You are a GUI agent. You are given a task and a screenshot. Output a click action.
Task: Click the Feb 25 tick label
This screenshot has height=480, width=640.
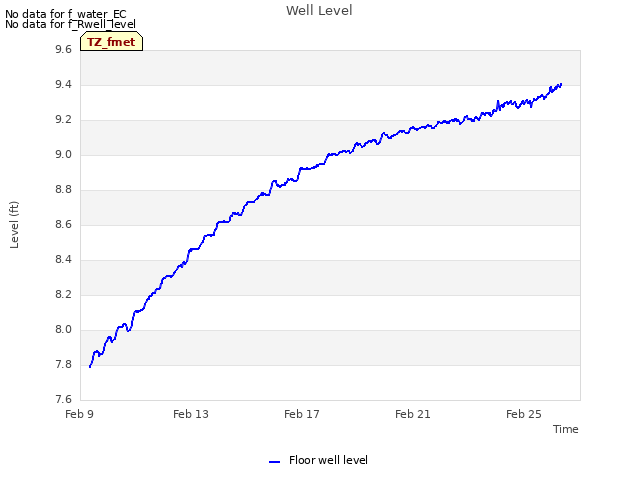pos(524,414)
